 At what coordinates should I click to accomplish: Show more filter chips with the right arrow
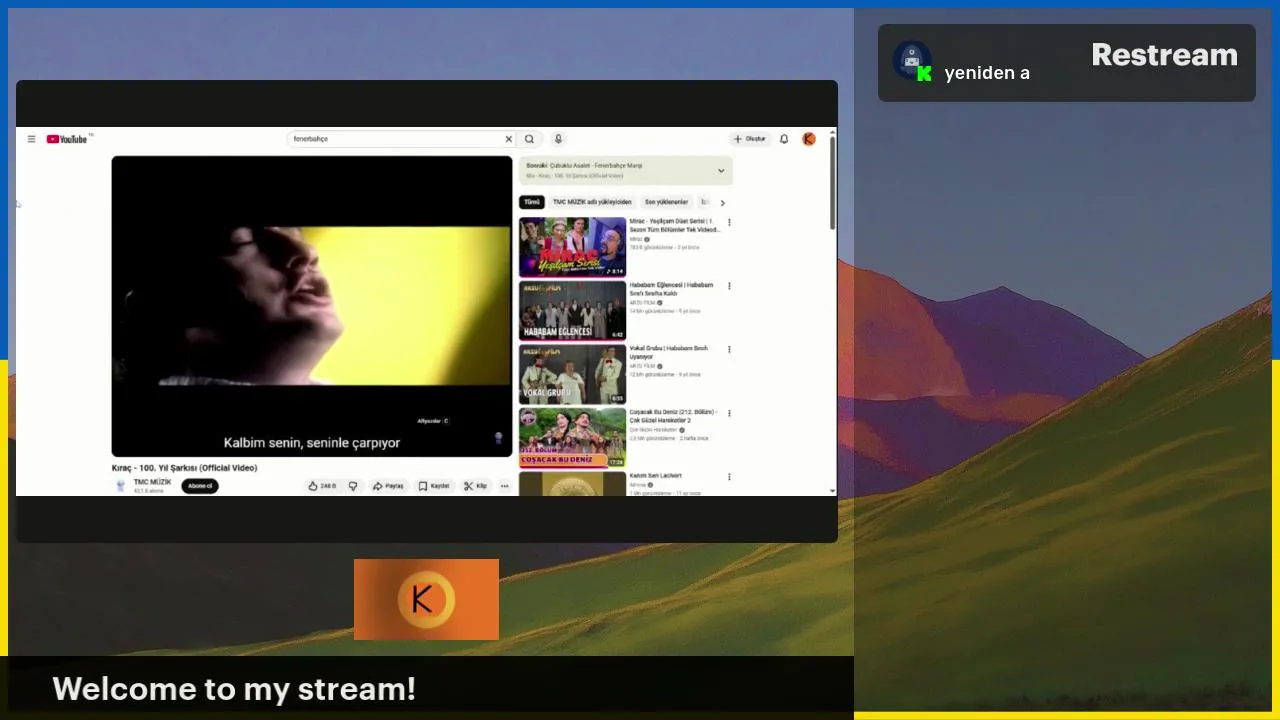coord(722,202)
